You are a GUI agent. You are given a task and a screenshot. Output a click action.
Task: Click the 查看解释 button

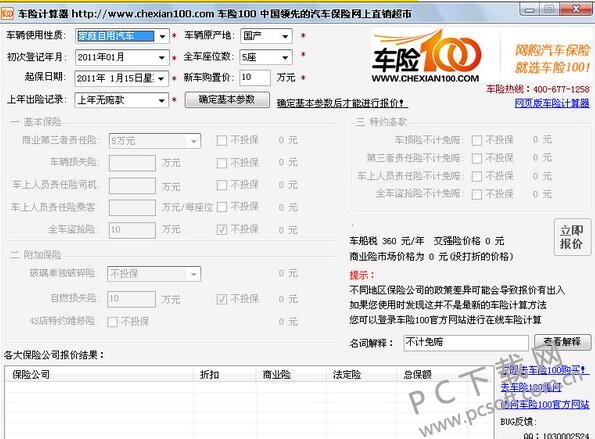562,342
